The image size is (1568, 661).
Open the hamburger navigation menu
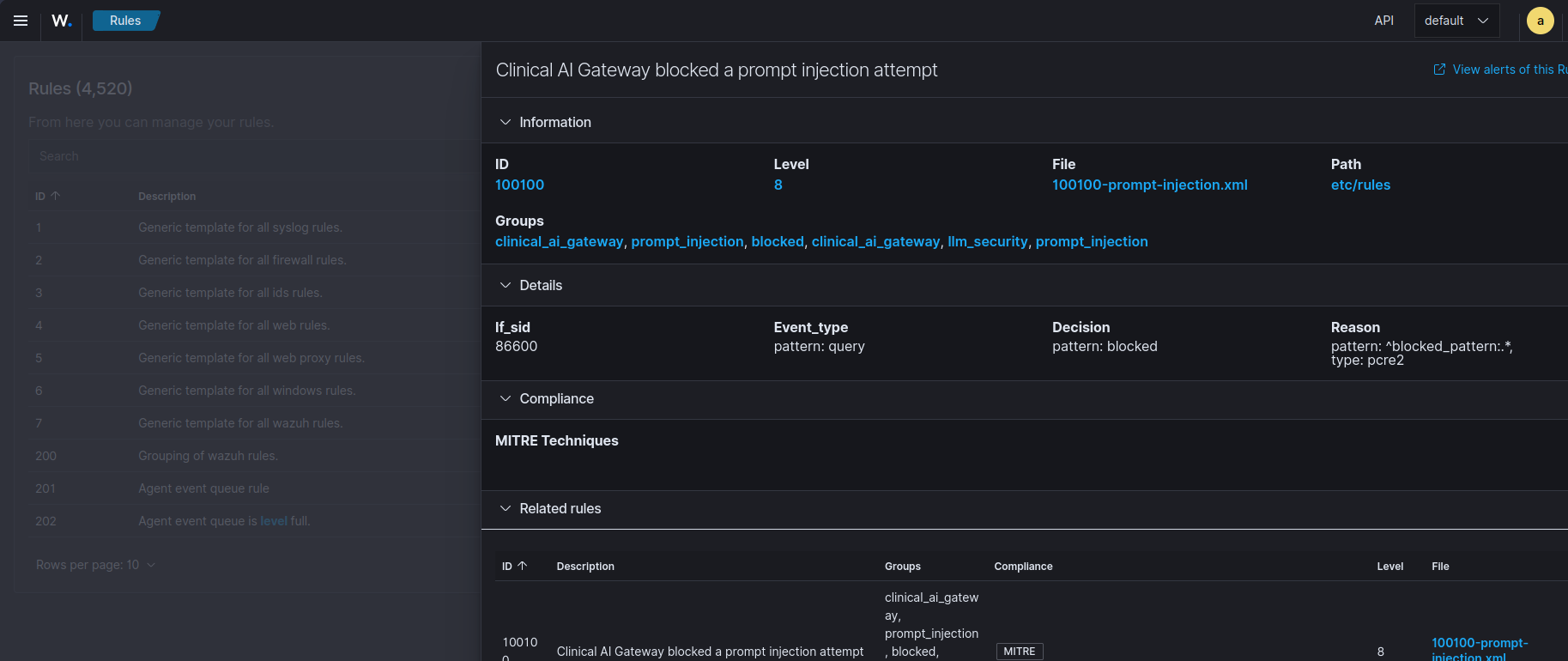click(x=21, y=21)
